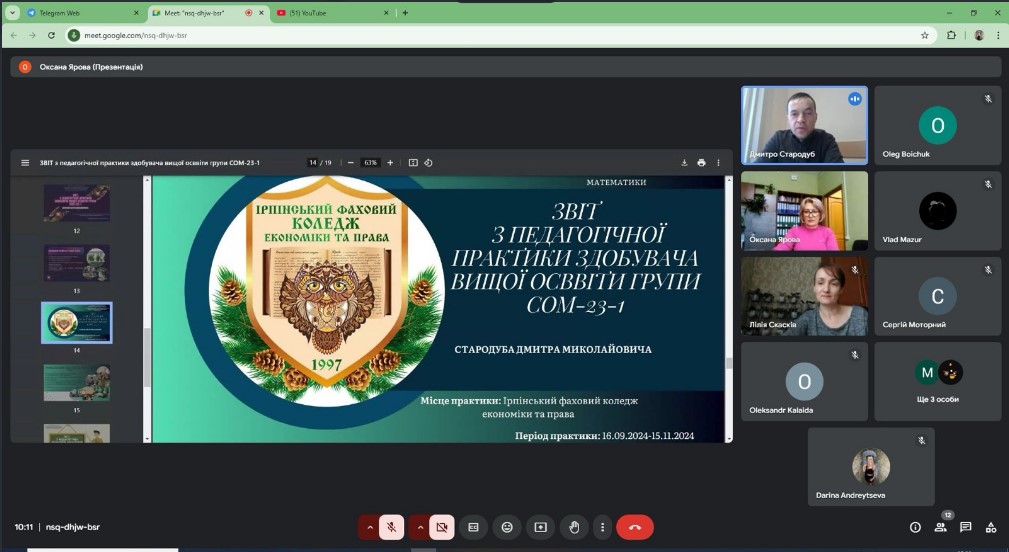Select Лілія Скасків video tile
Screen dimensions: 1009x552
click(x=804, y=297)
